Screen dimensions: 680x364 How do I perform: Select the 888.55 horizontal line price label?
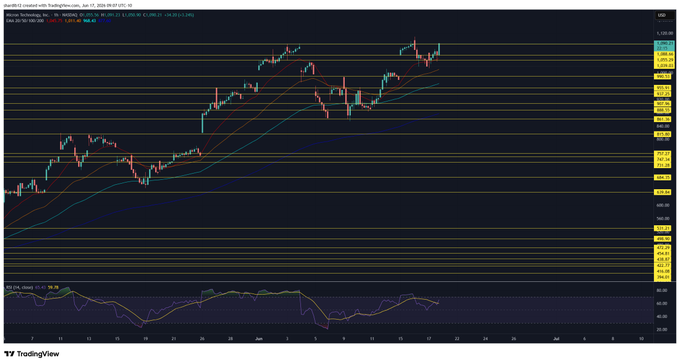pos(663,111)
